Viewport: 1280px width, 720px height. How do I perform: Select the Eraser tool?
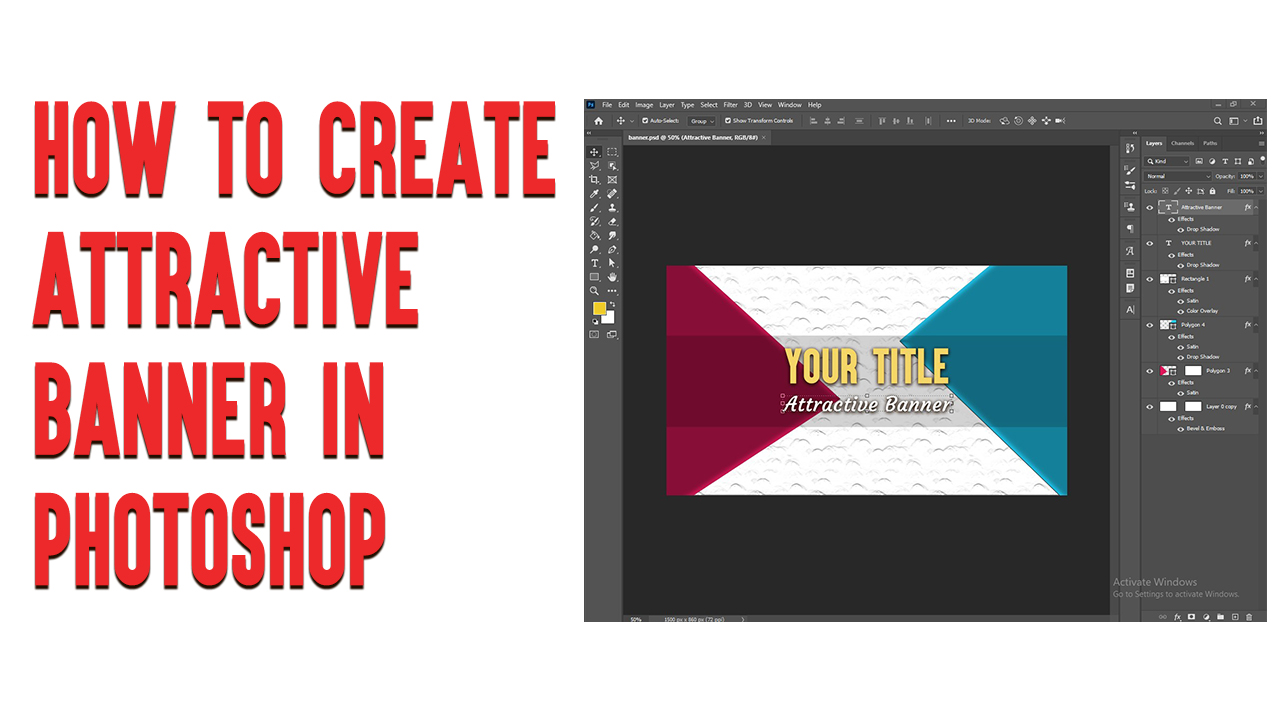[612, 221]
